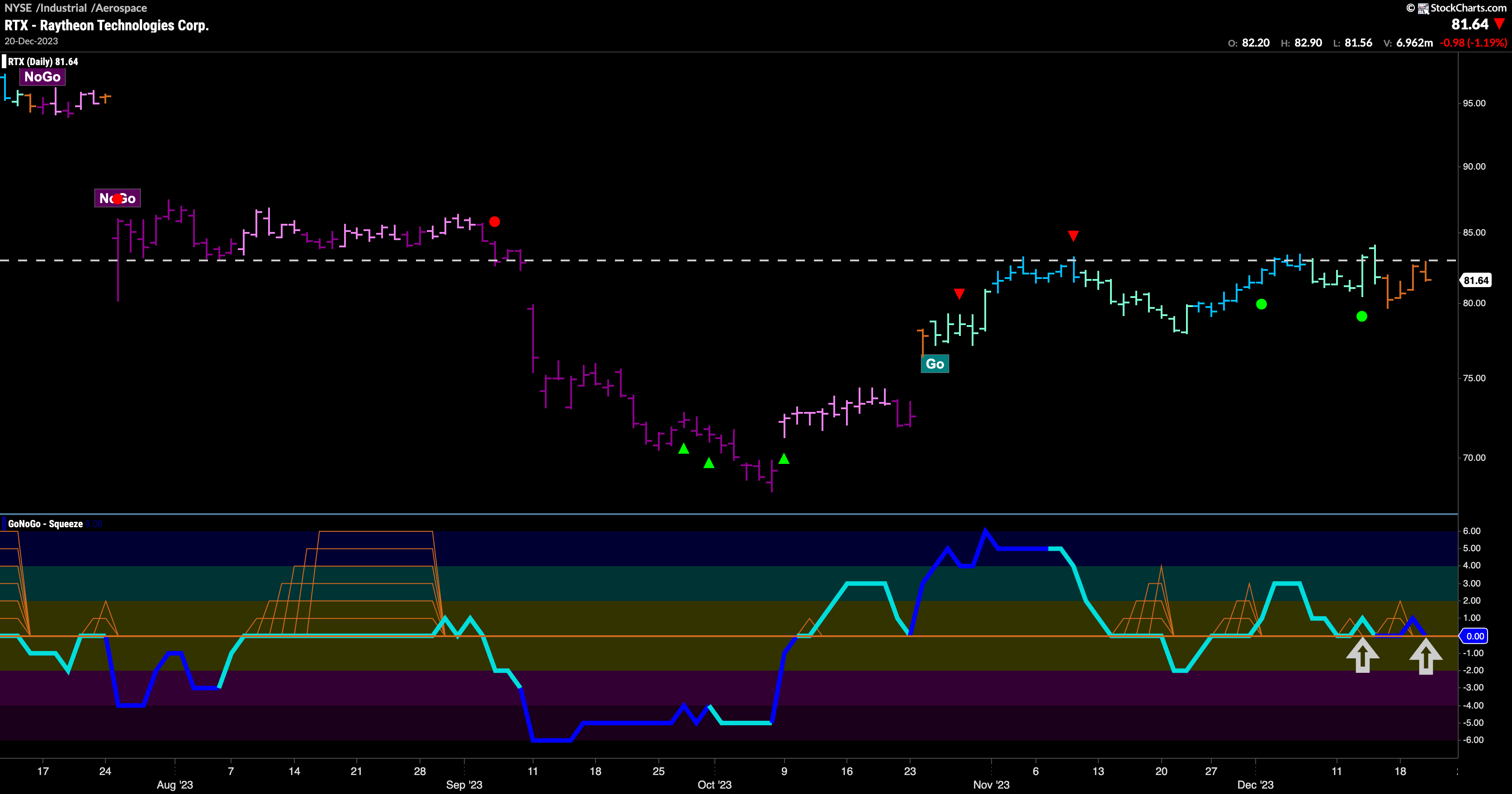Click the Oct '23 date axis label
The image size is (1512, 794).
pos(714,785)
